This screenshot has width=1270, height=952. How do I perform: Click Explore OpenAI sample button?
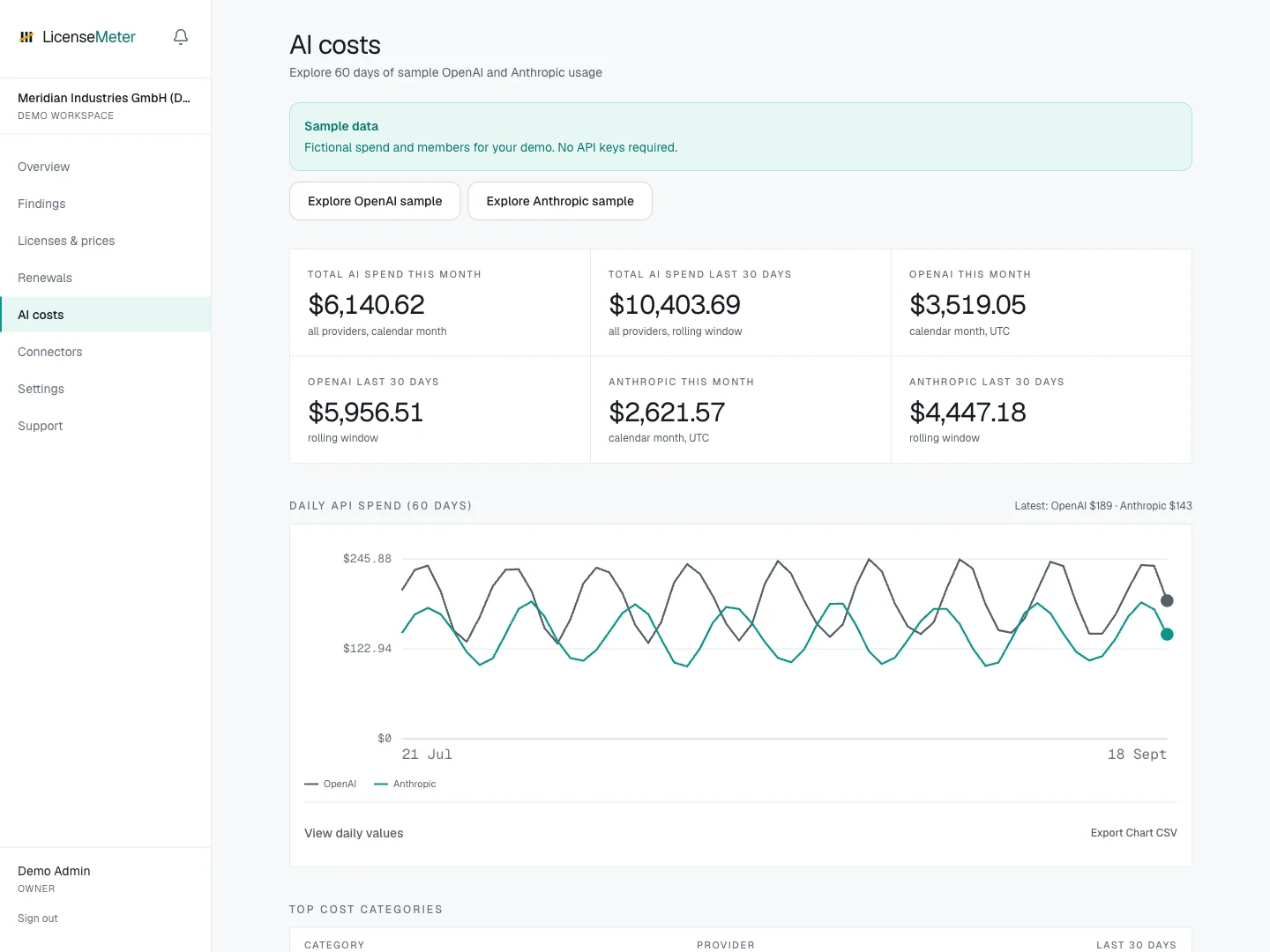point(375,201)
